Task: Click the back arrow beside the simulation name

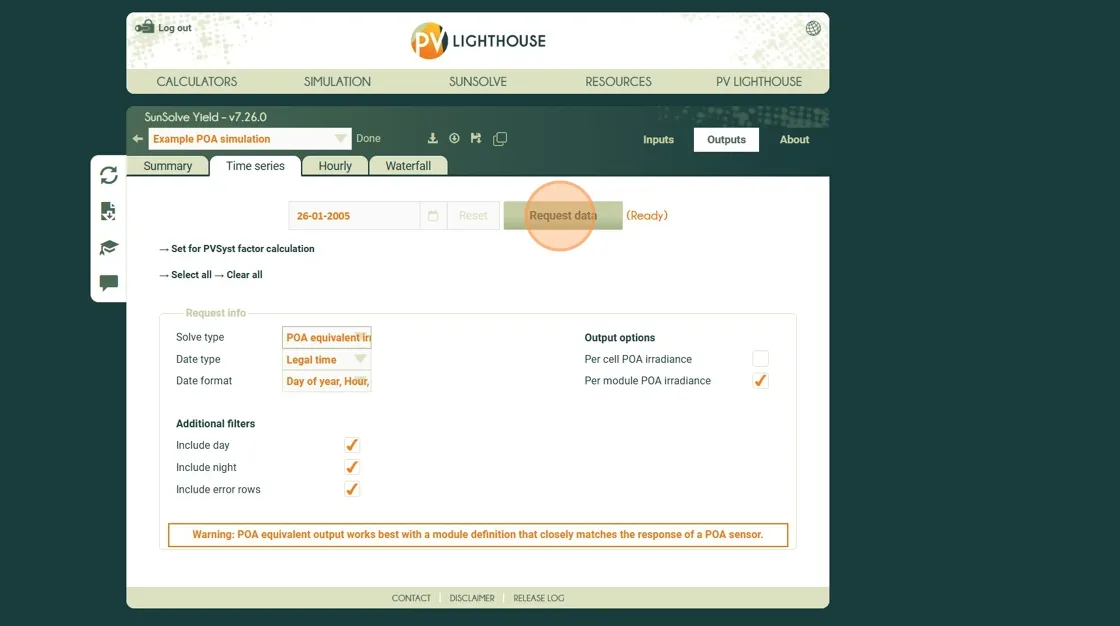Action: pos(138,139)
